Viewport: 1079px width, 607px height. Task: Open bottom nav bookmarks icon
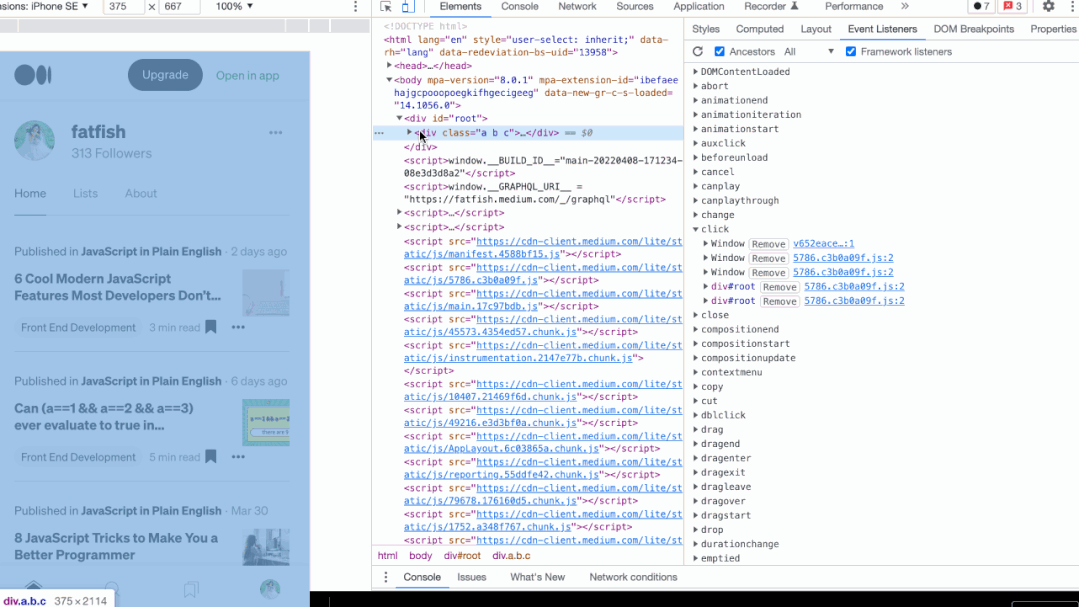coord(191,589)
